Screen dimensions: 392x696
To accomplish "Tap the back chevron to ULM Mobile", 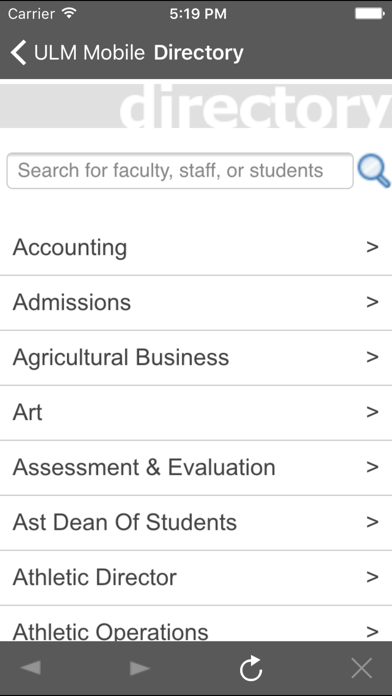I will 19,52.
